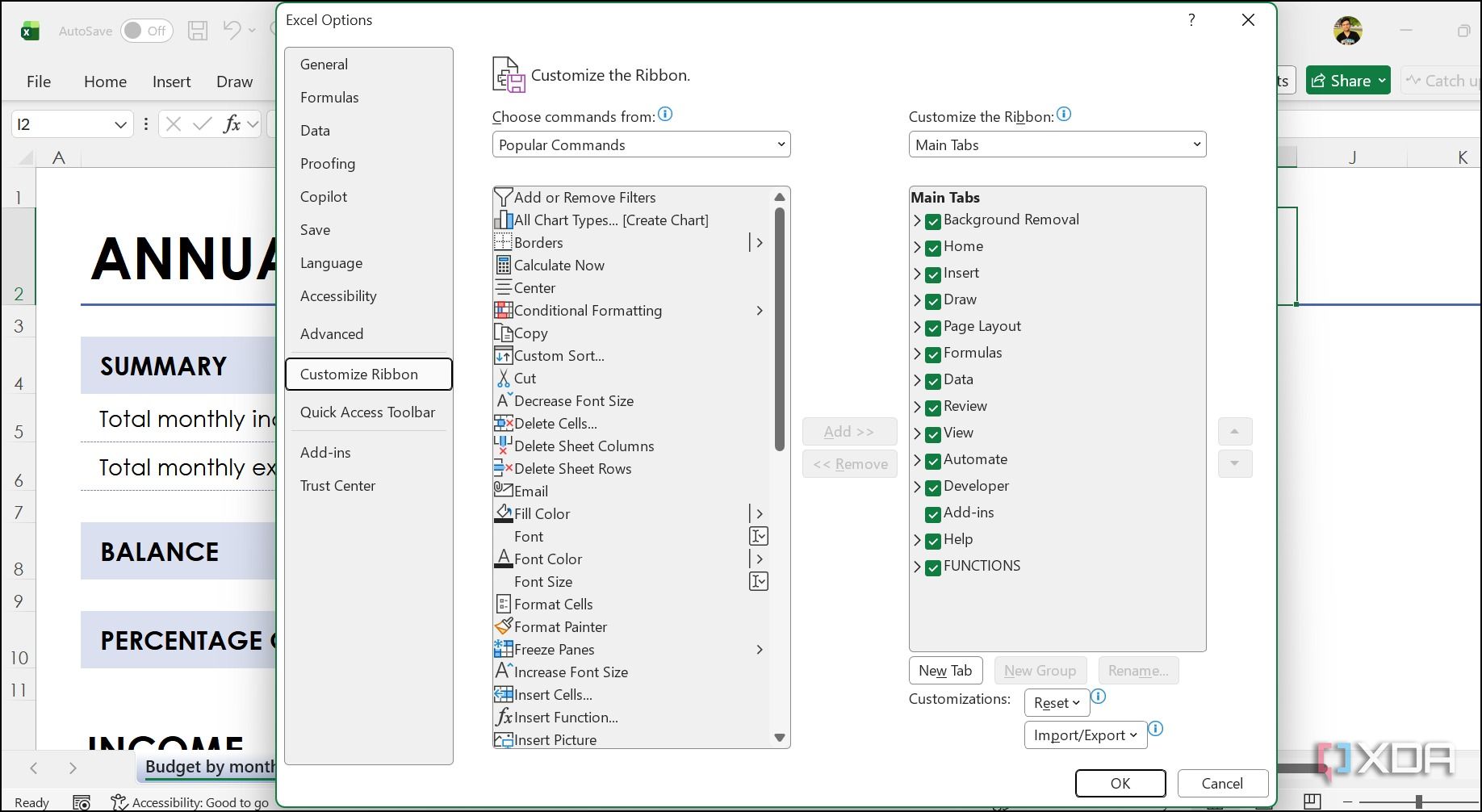Screen dimensions: 1482x812
Task: Uncheck the FUNCTIONS tab checkbox
Action: [x=933, y=567]
